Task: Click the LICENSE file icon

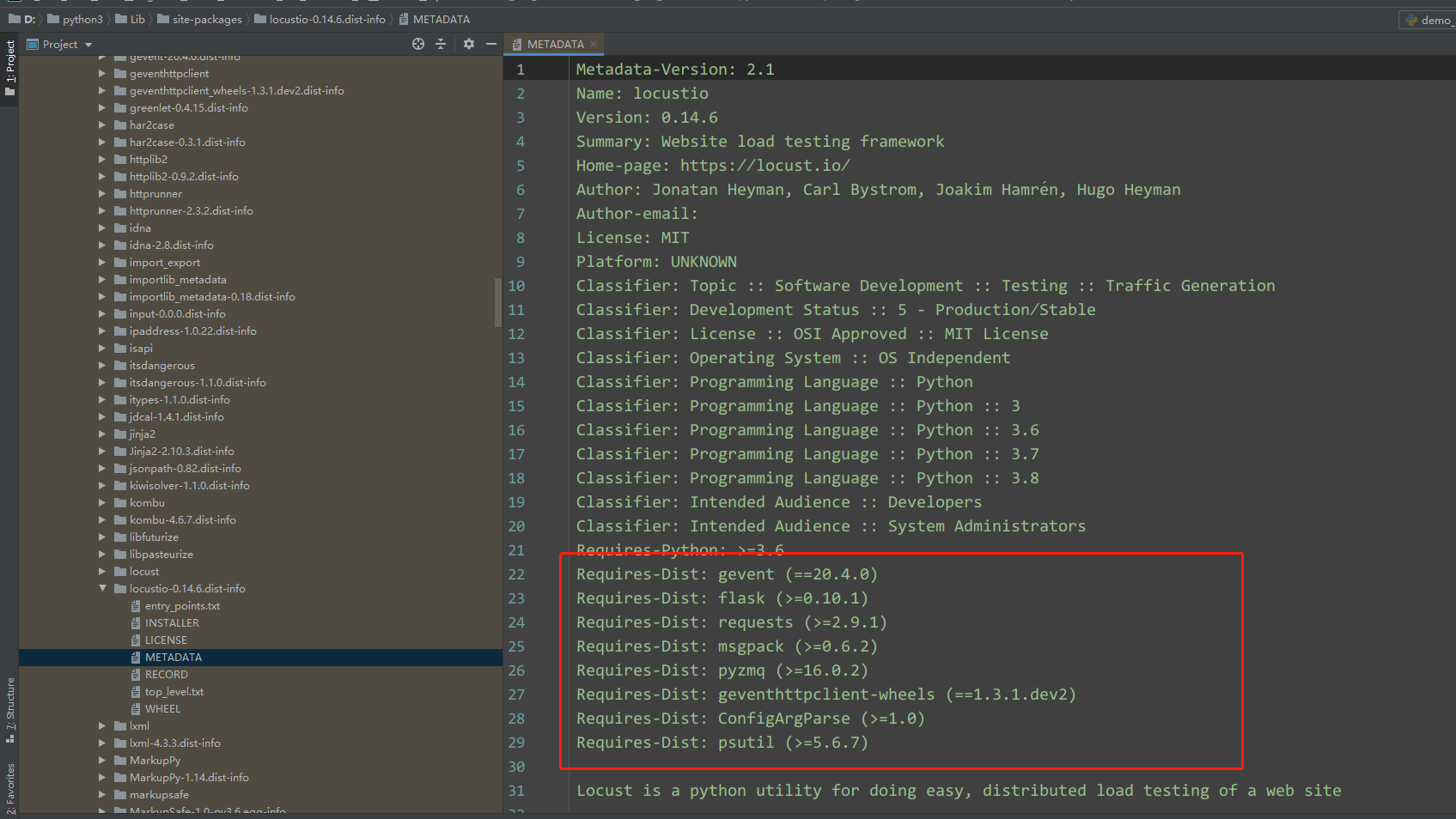Action: [x=136, y=640]
